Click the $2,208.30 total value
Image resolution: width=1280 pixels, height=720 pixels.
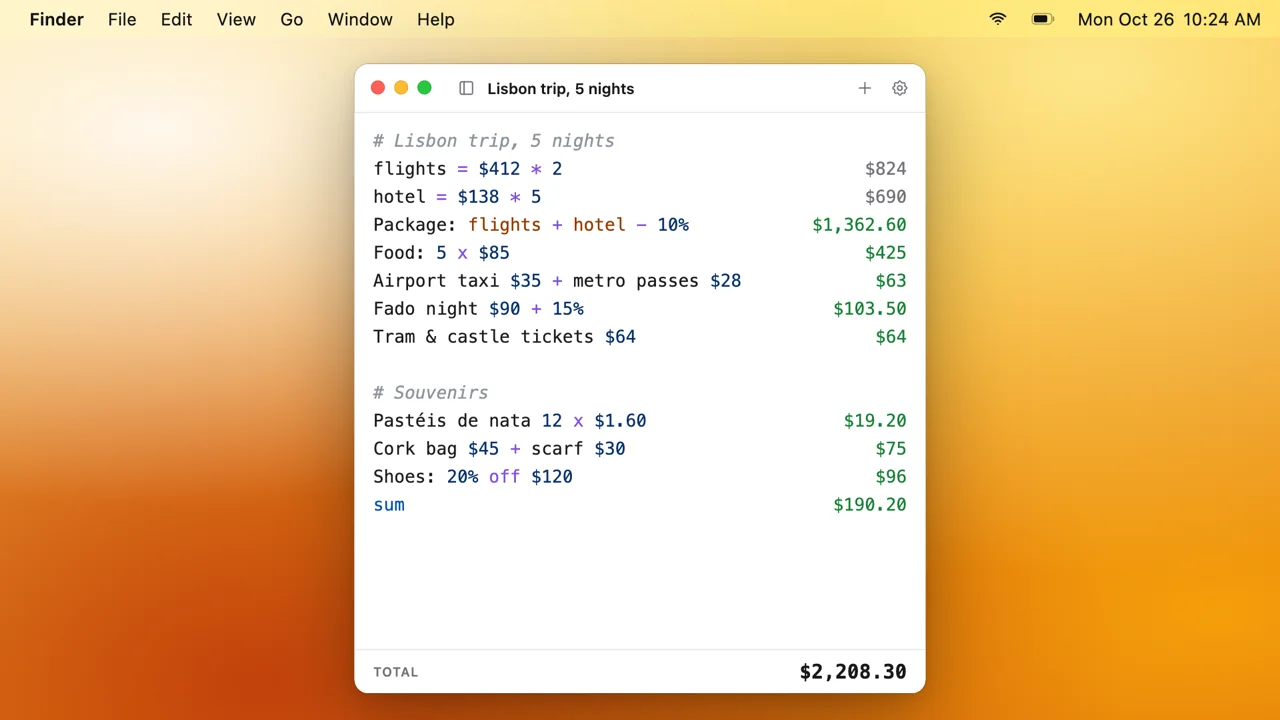853,672
